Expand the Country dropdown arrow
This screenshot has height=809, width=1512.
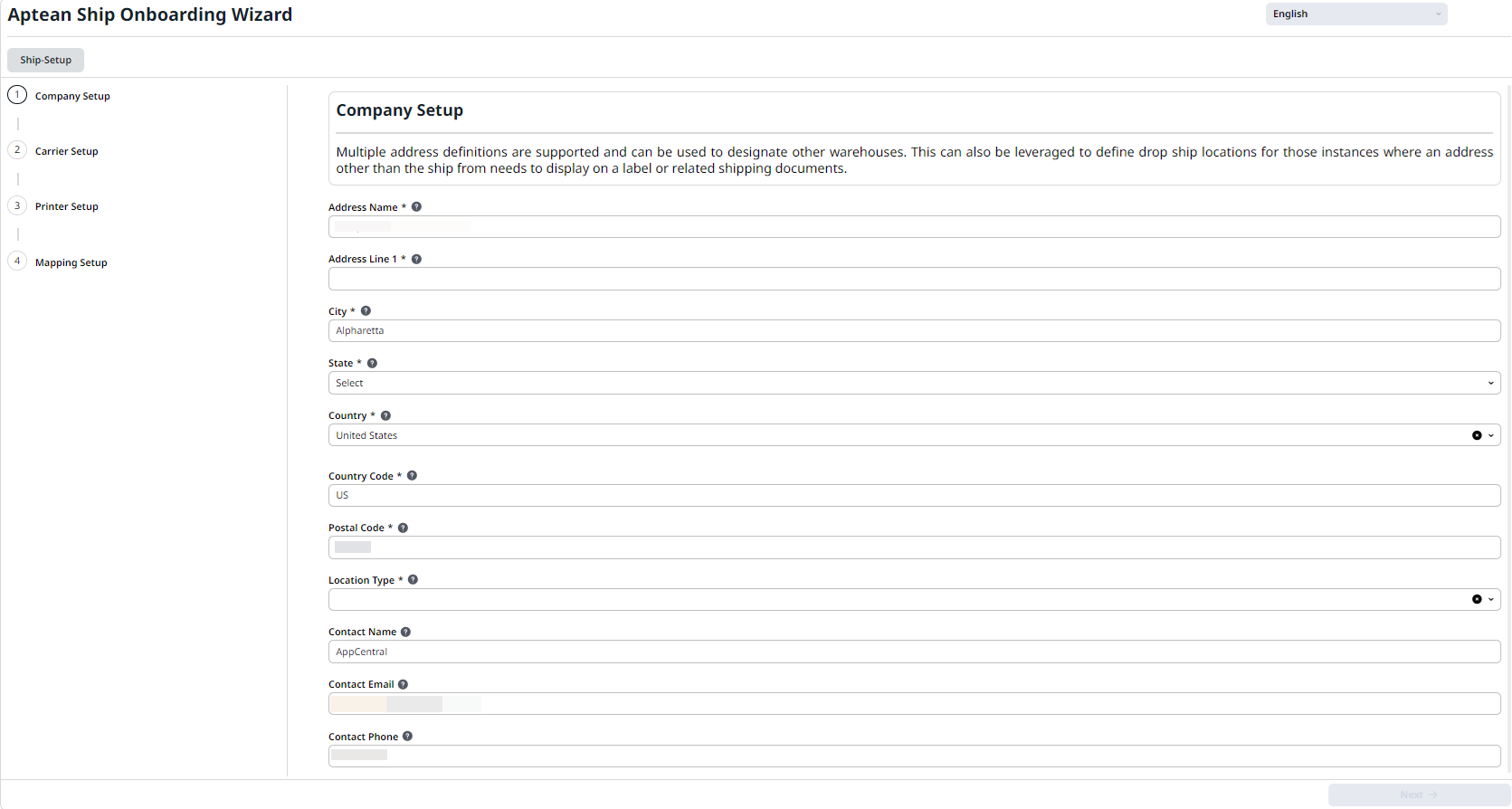coord(1491,435)
